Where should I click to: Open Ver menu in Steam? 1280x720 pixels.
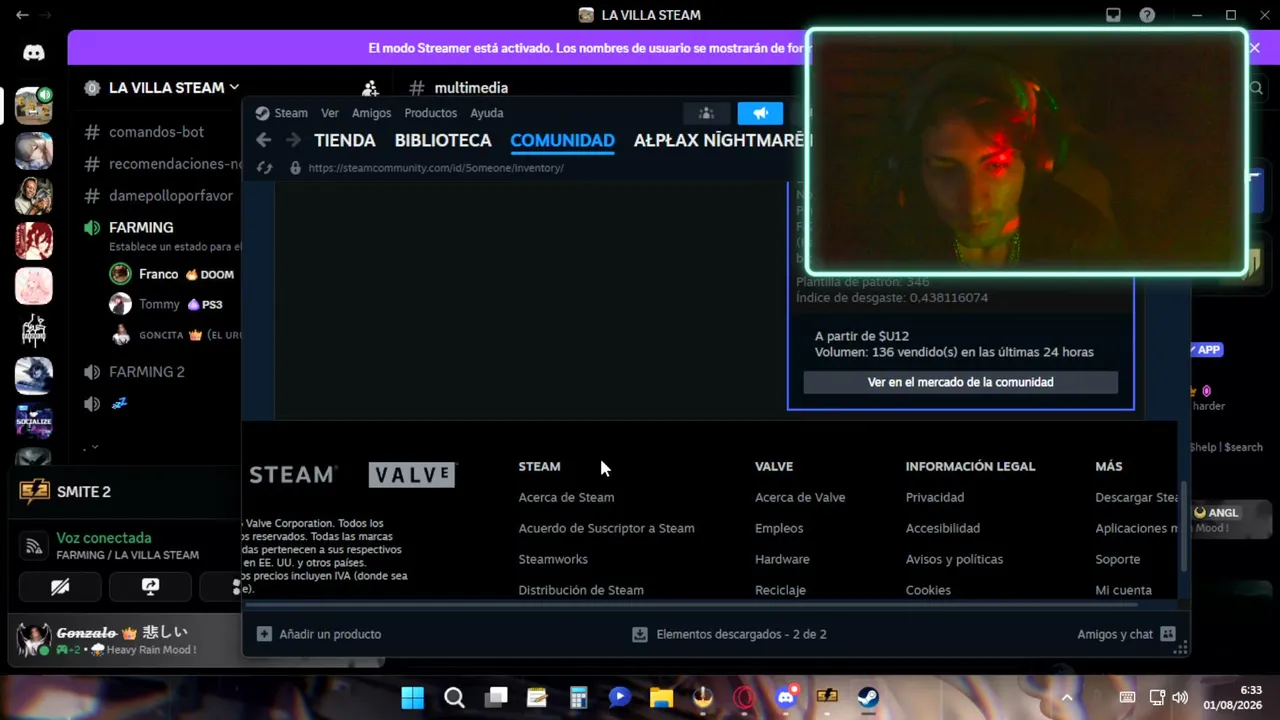click(x=330, y=113)
